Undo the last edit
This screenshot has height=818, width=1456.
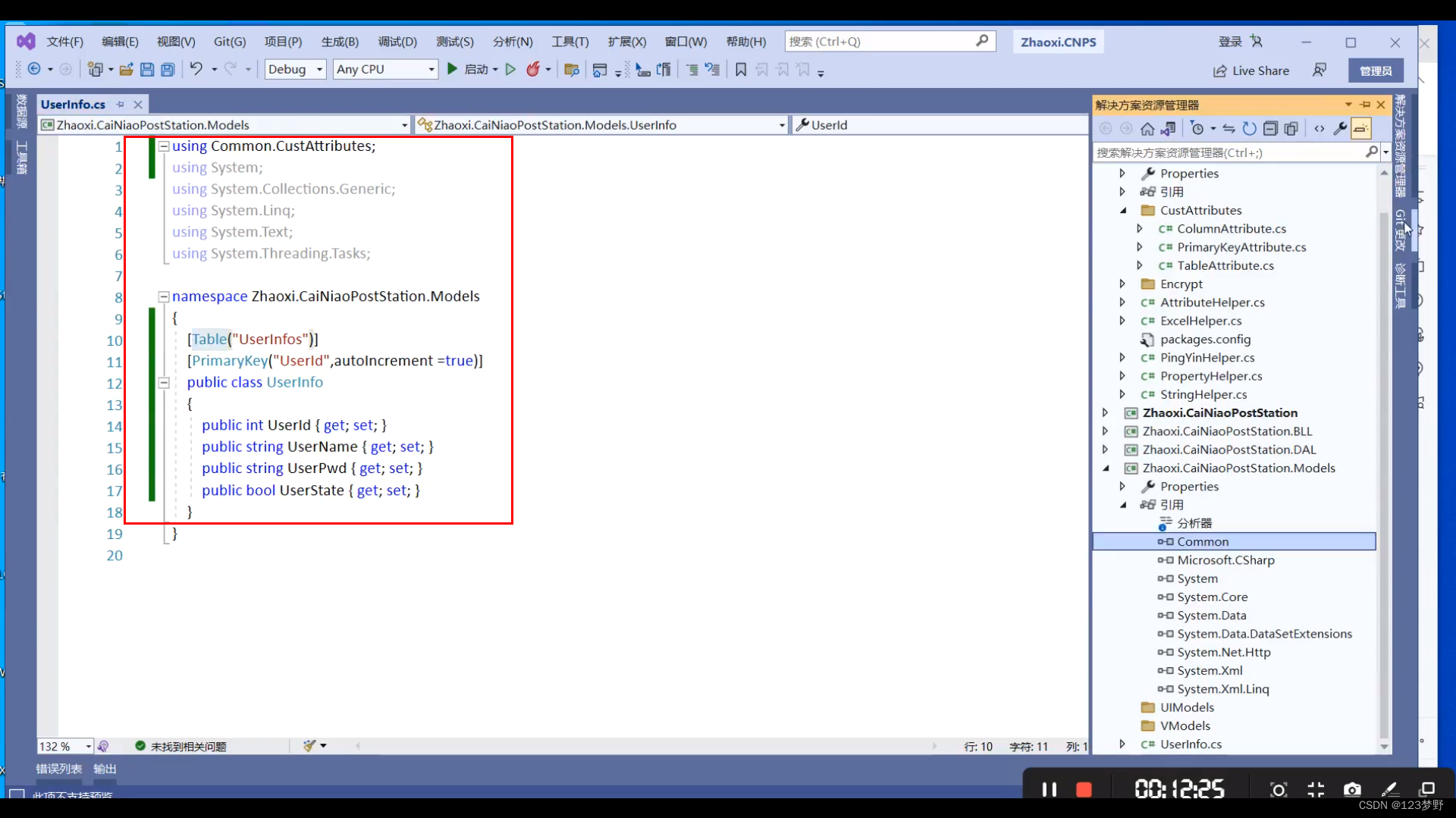[x=196, y=69]
